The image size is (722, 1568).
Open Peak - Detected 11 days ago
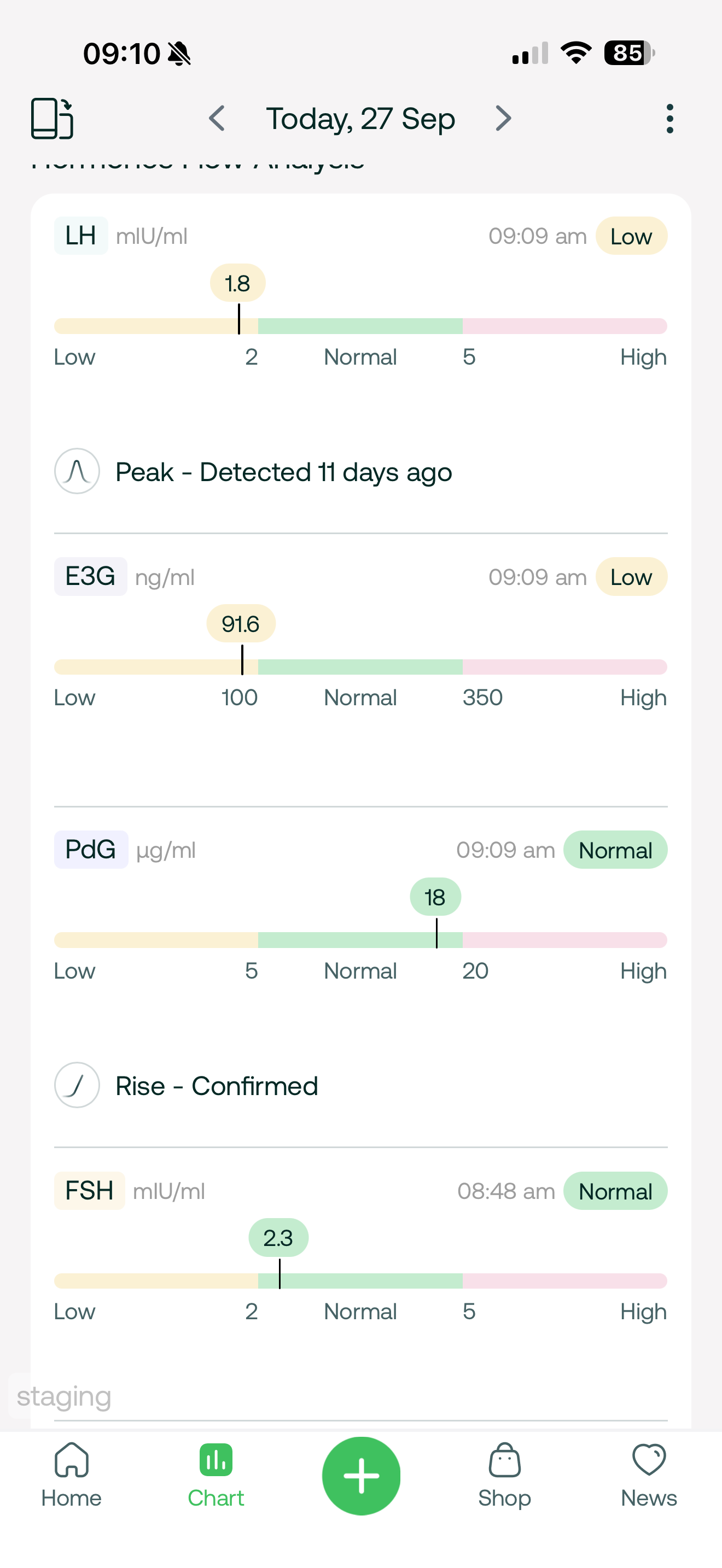point(284,472)
